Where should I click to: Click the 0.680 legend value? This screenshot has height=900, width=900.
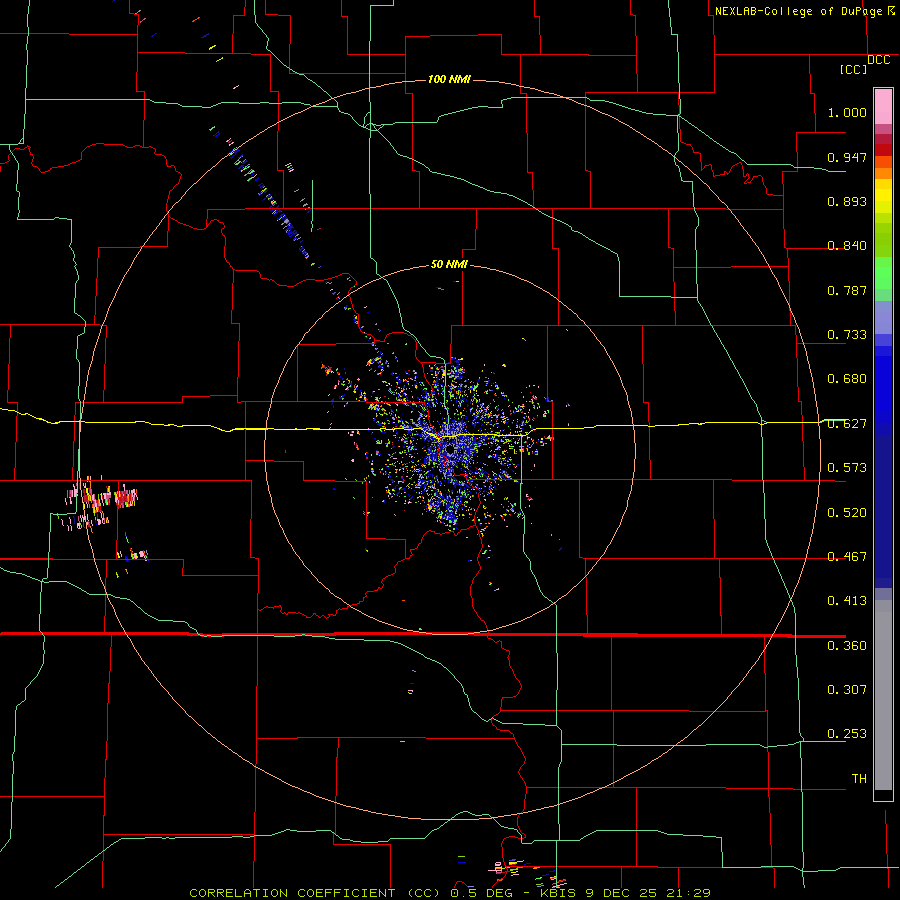coord(847,379)
